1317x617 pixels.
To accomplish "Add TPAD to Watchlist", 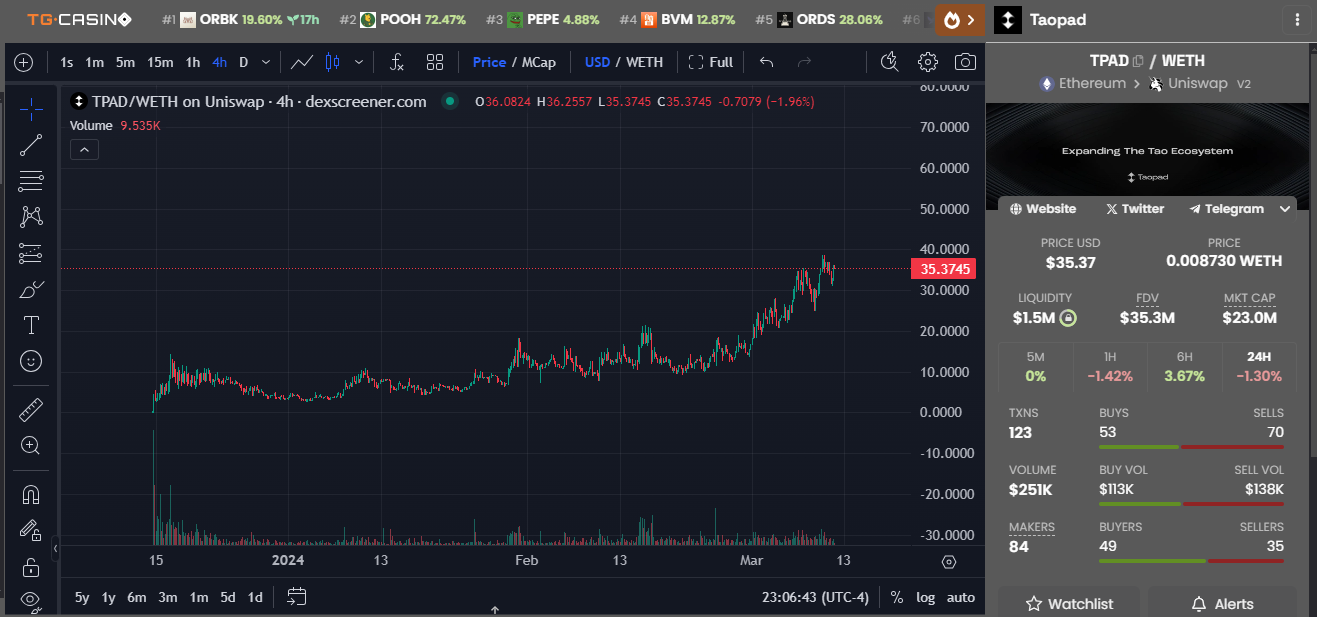I will click(1069, 604).
